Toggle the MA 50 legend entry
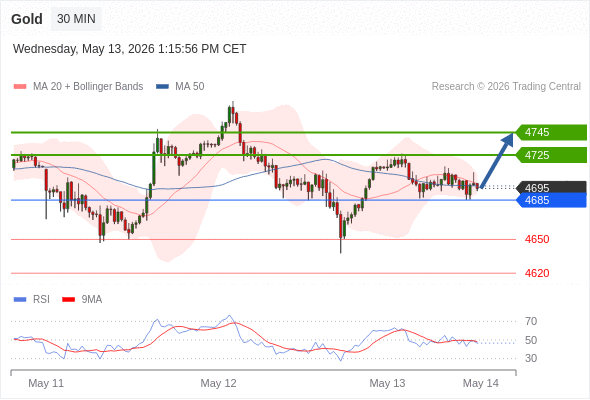This screenshot has height=400, width=590. (180, 87)
